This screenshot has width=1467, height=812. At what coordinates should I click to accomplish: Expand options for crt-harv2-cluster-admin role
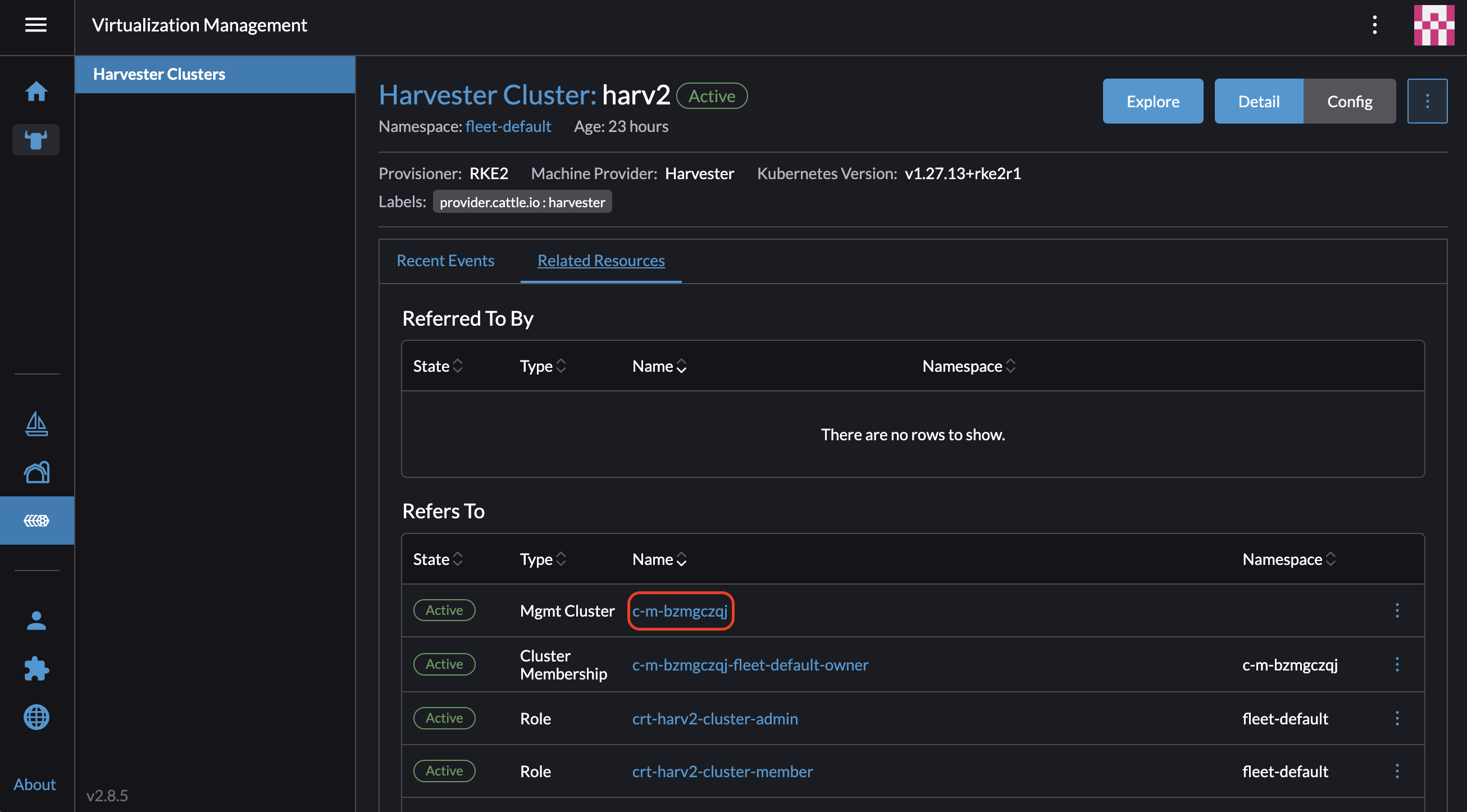point(1397,718)
